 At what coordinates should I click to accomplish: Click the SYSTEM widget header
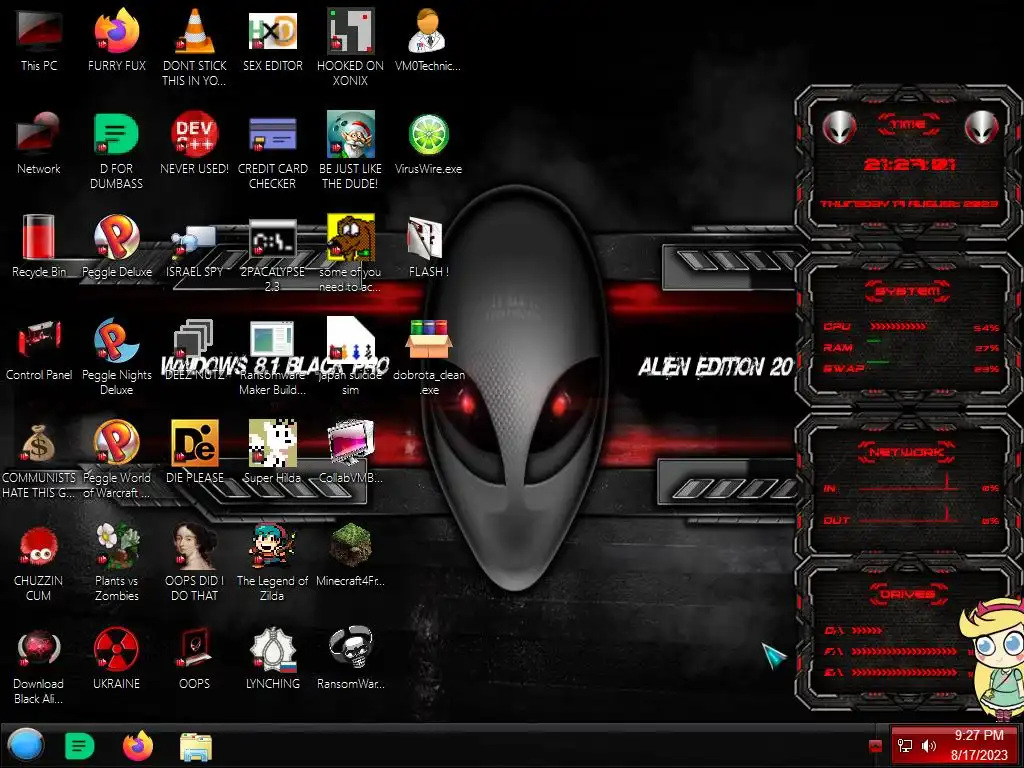point(908,291)
